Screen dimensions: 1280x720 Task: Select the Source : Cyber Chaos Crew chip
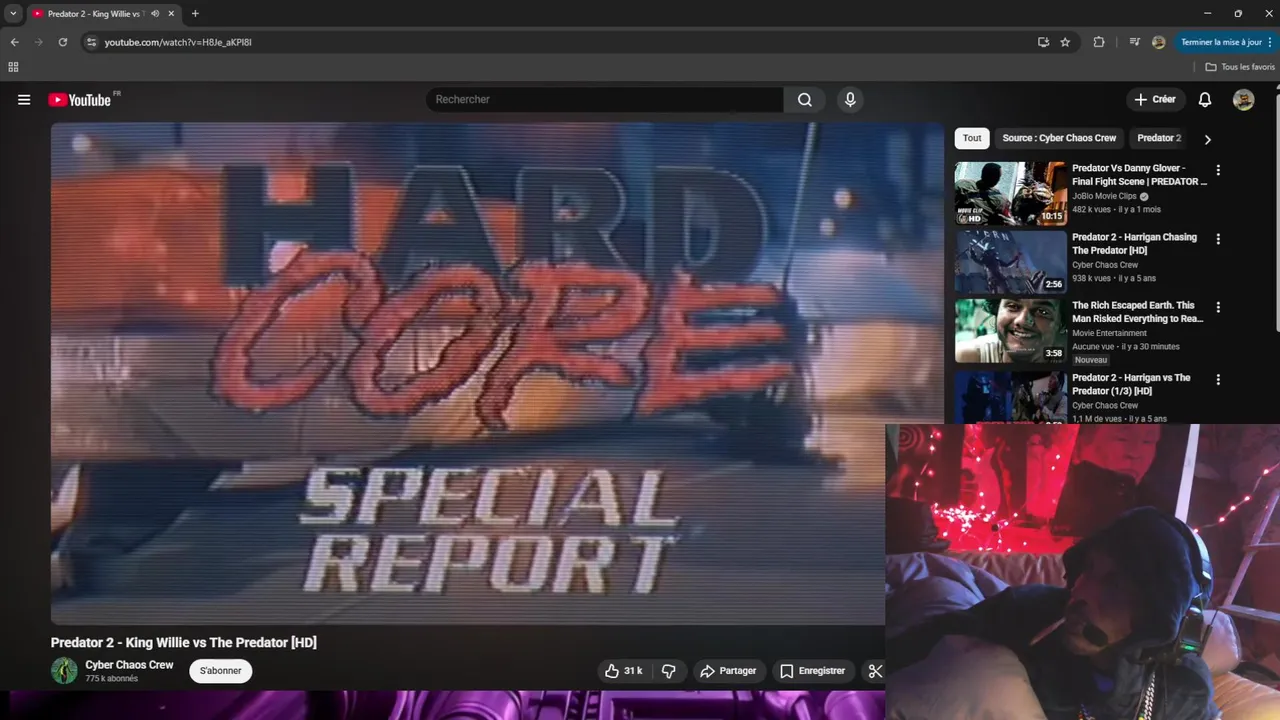pos(1059,138)
